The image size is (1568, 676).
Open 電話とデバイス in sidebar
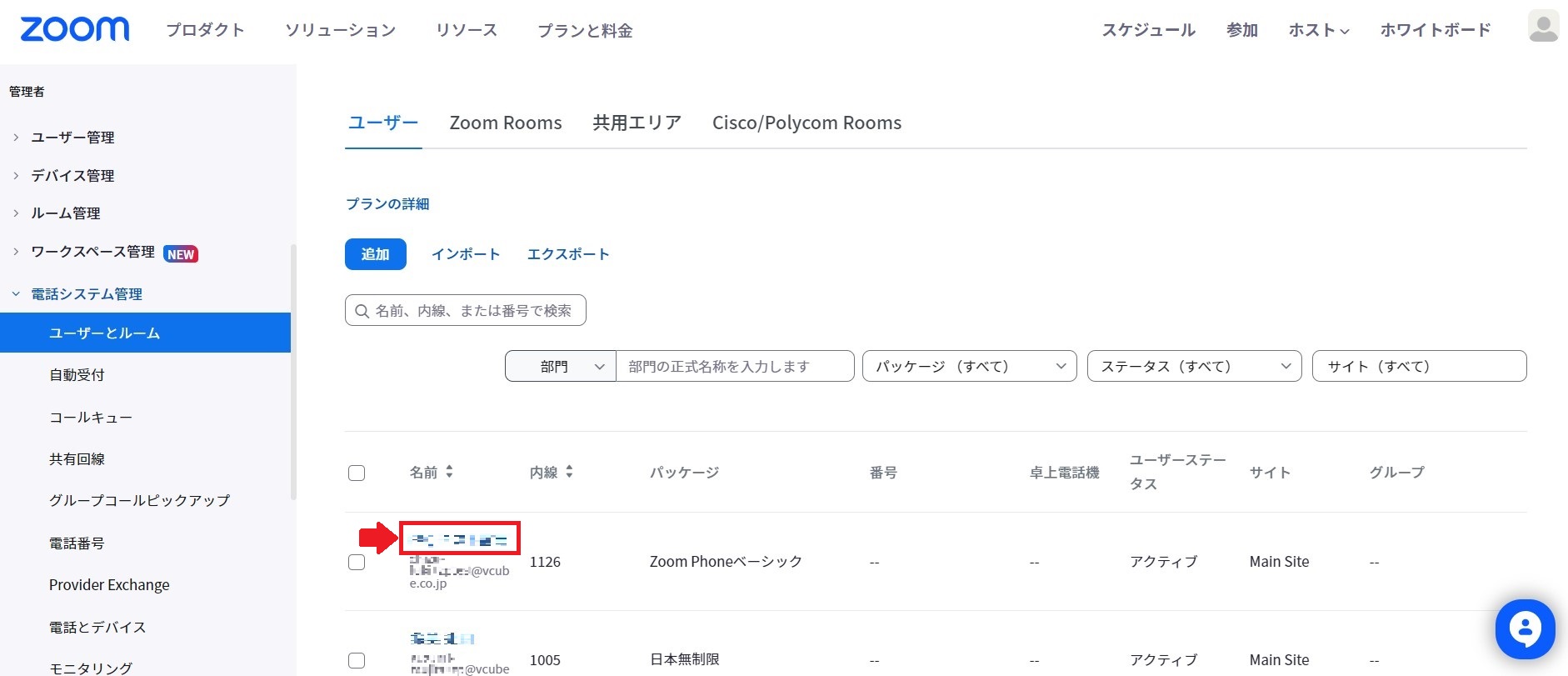coord(97,628)
